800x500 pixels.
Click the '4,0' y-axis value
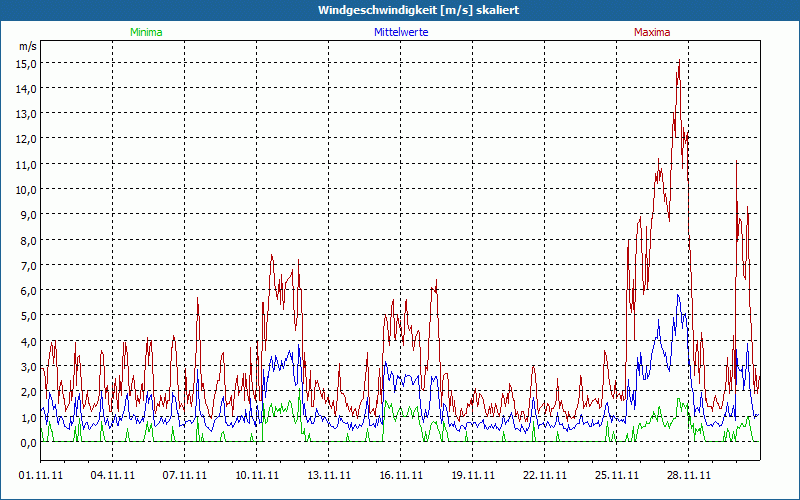point(28,341)
